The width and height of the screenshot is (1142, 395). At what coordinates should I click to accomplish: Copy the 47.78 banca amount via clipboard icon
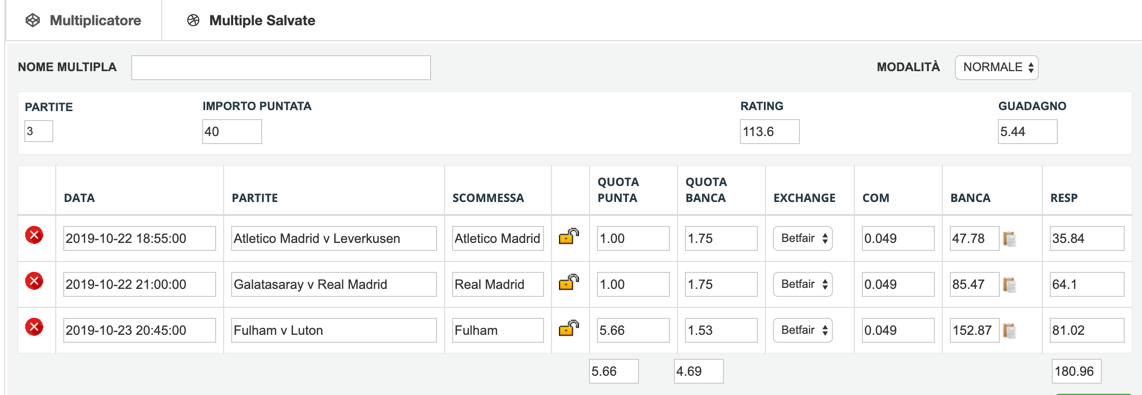[x=1009, y=238]
